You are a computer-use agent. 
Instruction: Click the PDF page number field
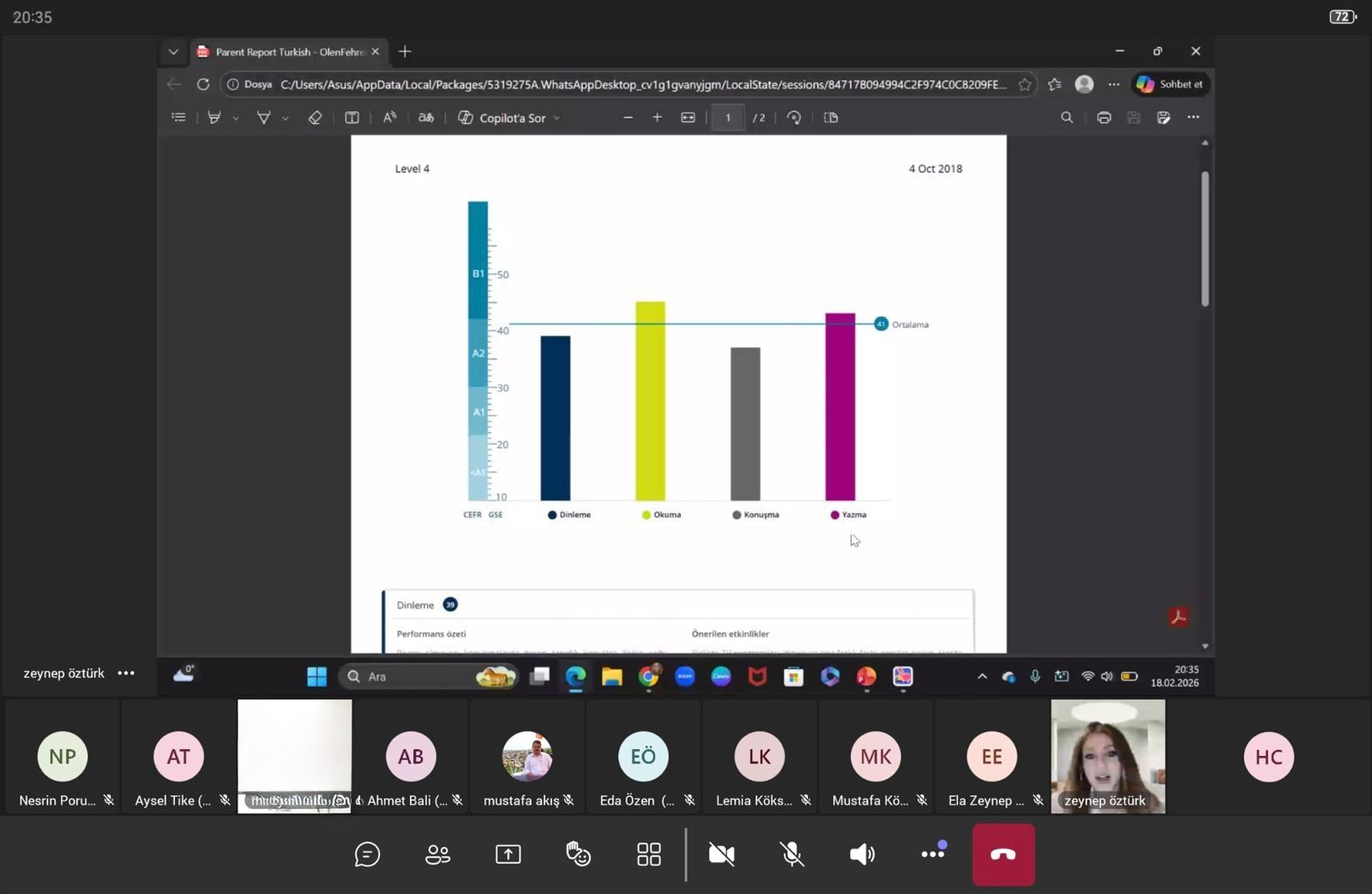coord(727,118)
